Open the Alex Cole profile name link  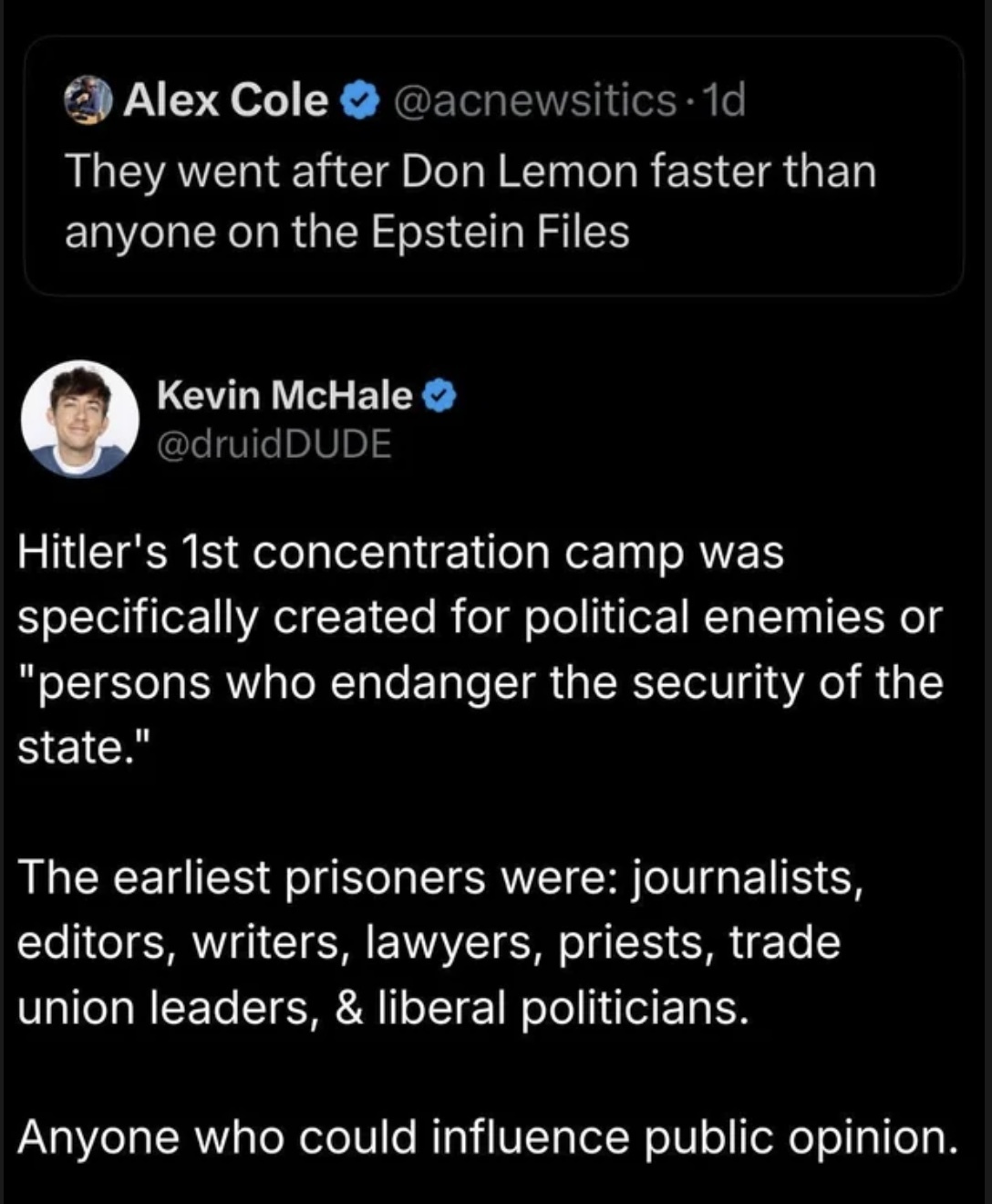225,99
